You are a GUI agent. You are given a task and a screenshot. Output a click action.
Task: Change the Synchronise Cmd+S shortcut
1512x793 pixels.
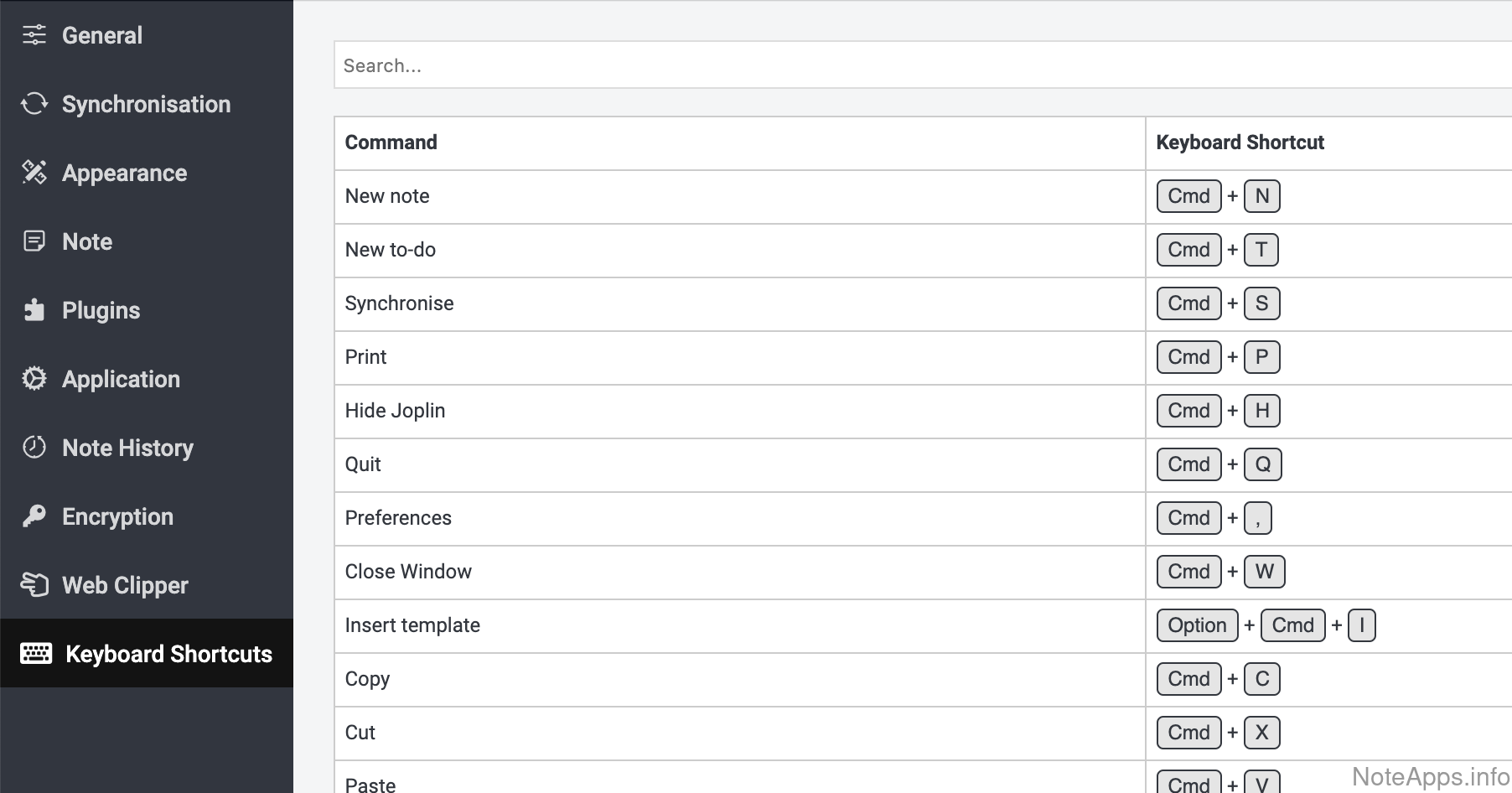point(1218,303)
